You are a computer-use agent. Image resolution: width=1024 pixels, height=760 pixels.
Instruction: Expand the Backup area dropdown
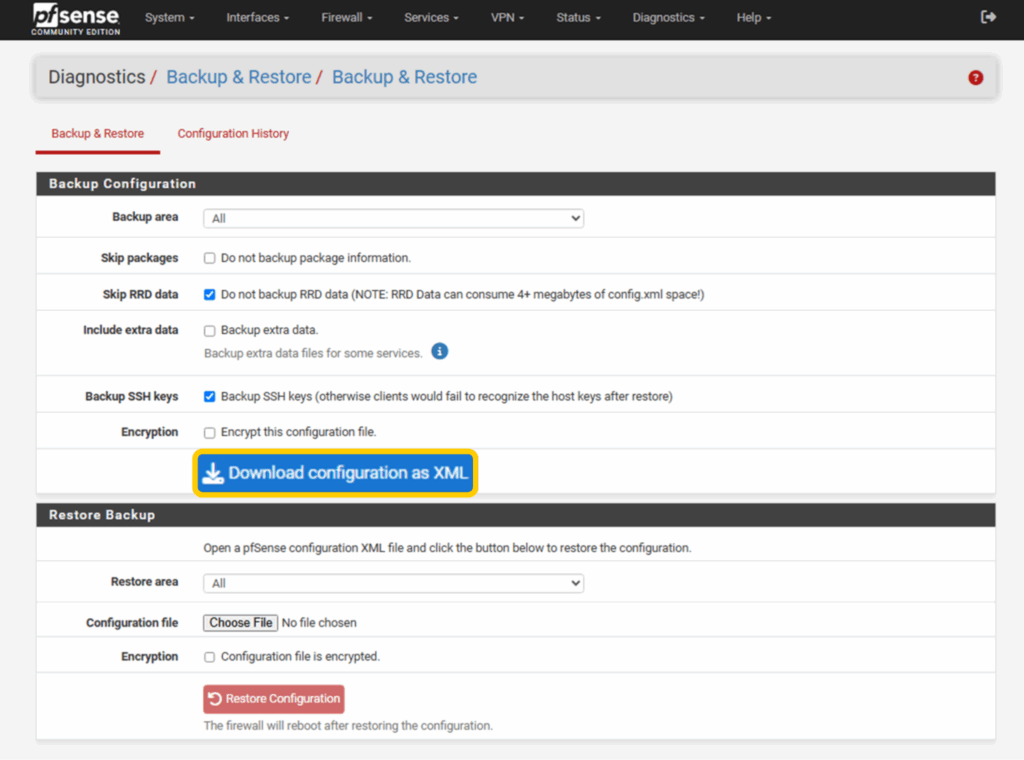pyautogui.click(x=393, y=218)
